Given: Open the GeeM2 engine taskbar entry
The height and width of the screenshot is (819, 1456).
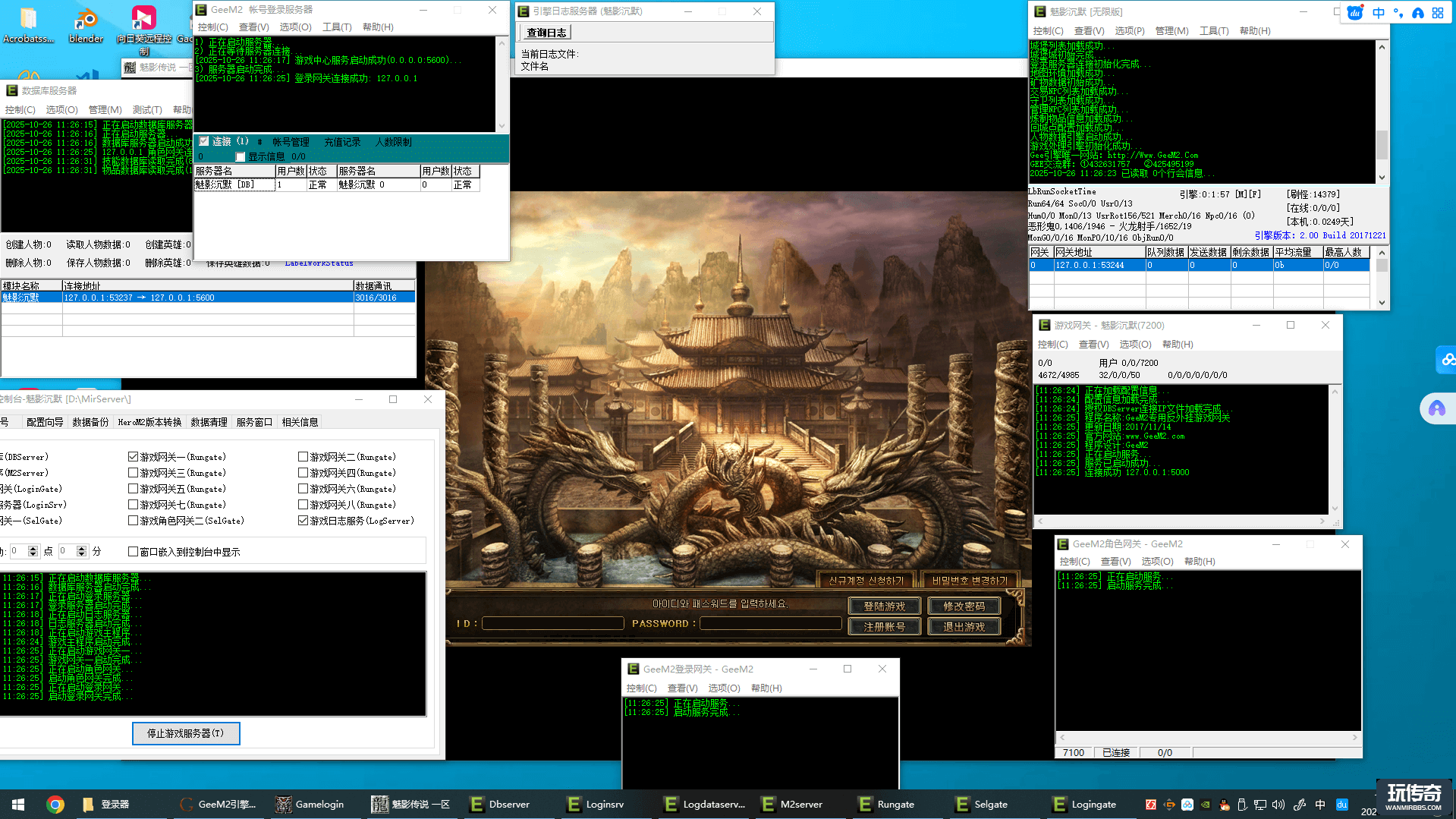Looking at the screenshot, I should (x=219, y=804).
